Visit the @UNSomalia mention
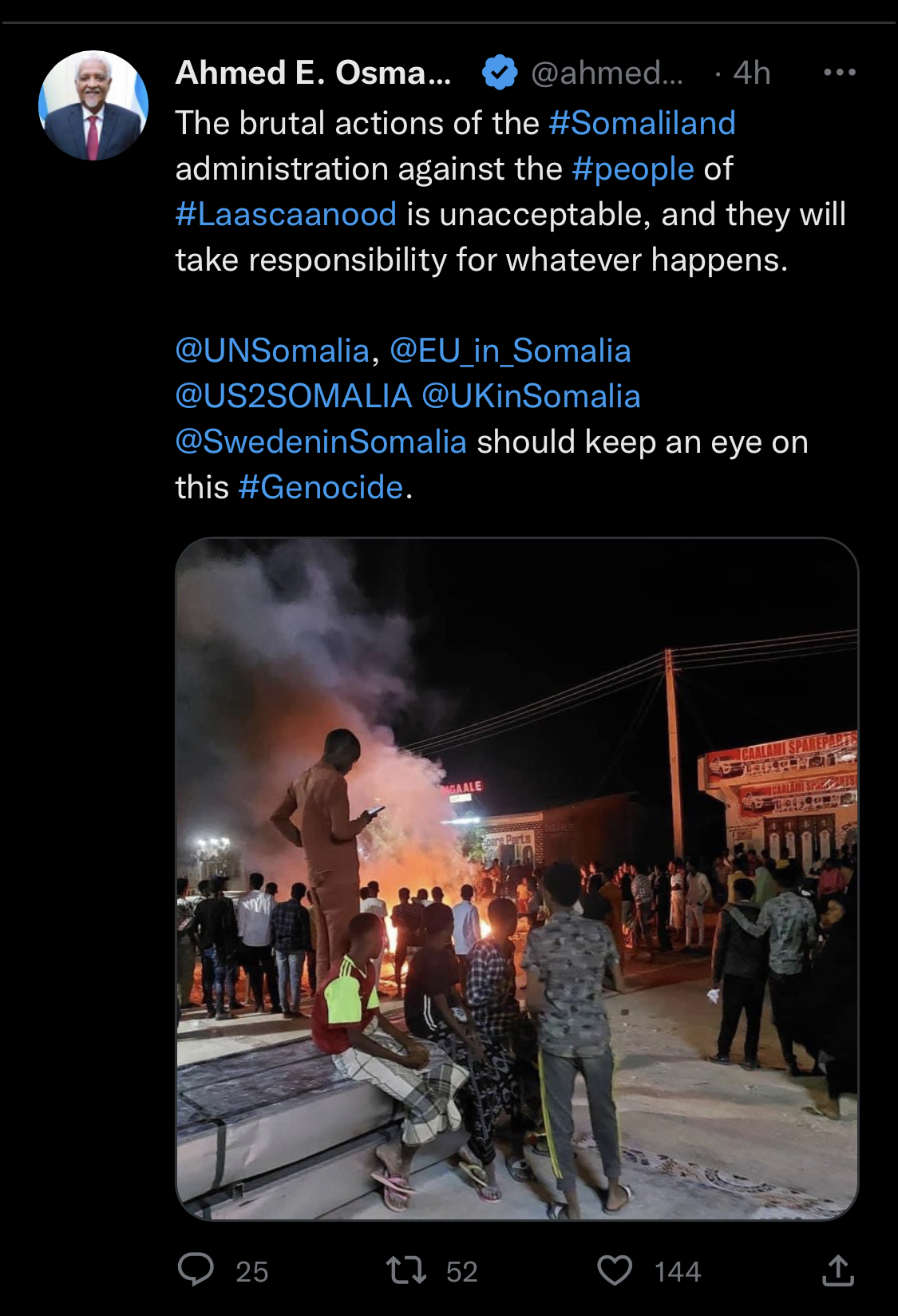Screen dimensions: 898x1316 coord(272,351)
